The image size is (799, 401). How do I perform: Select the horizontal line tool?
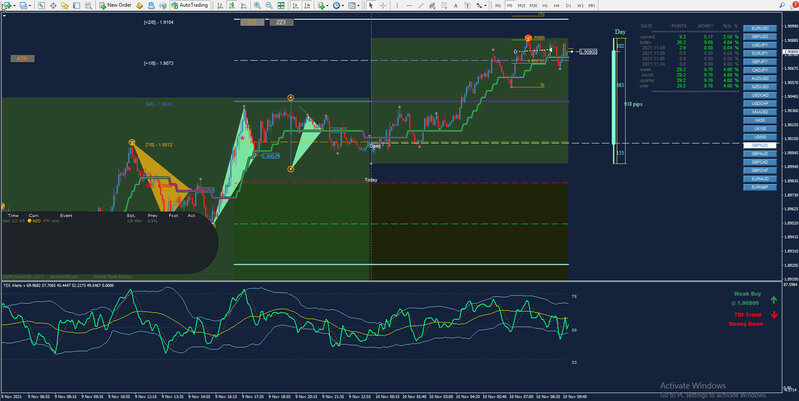pyautogui.click(x=409, y=5)
